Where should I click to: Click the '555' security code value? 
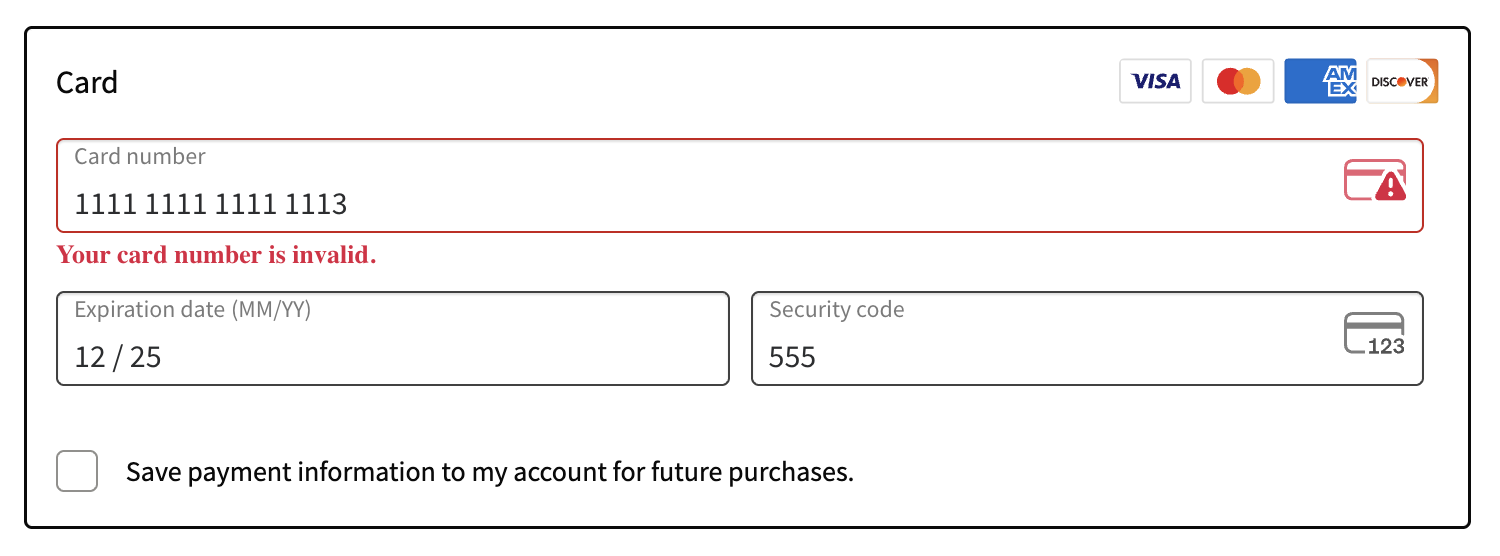793,357
